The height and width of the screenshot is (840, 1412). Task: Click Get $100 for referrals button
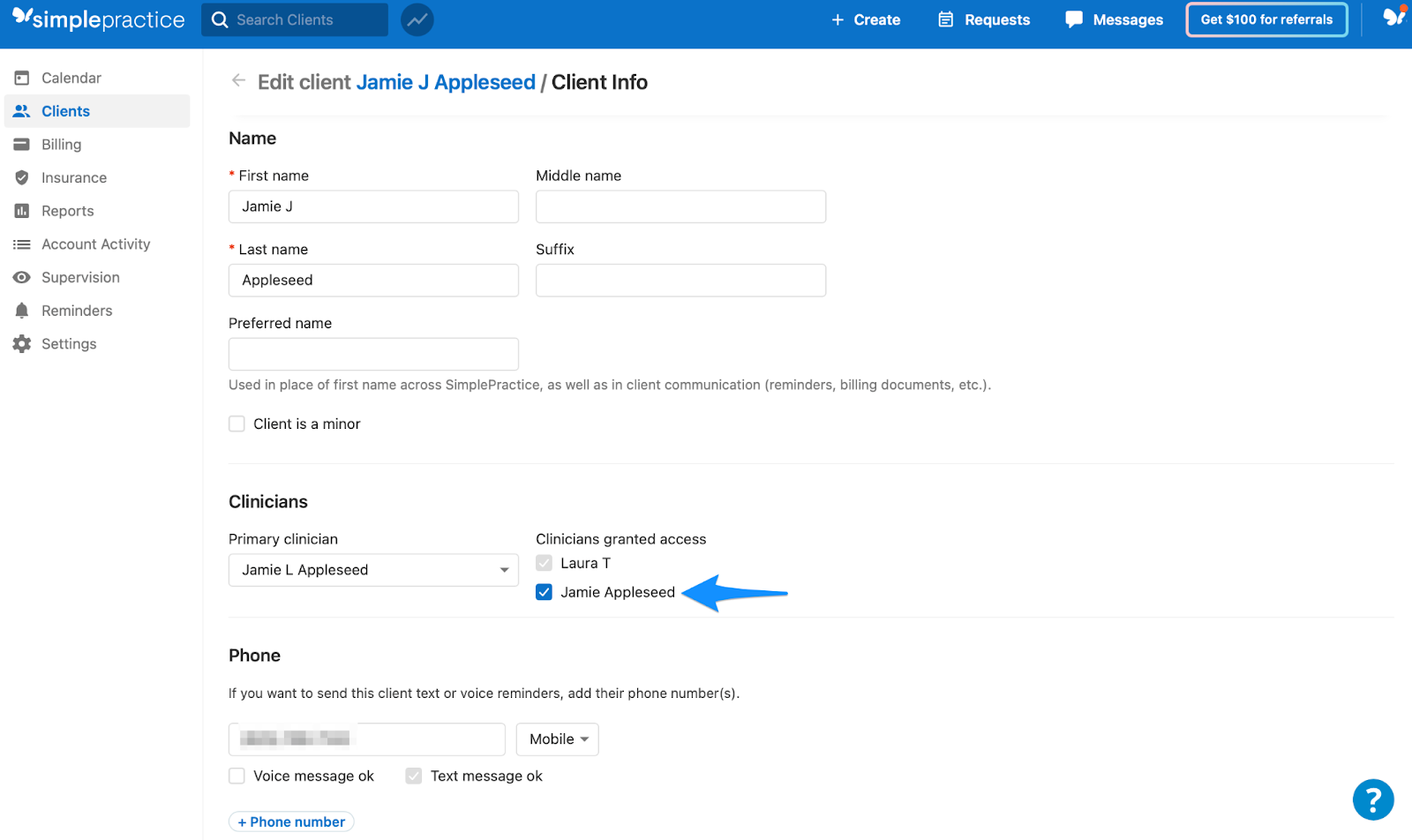(x=1266, y=19)
